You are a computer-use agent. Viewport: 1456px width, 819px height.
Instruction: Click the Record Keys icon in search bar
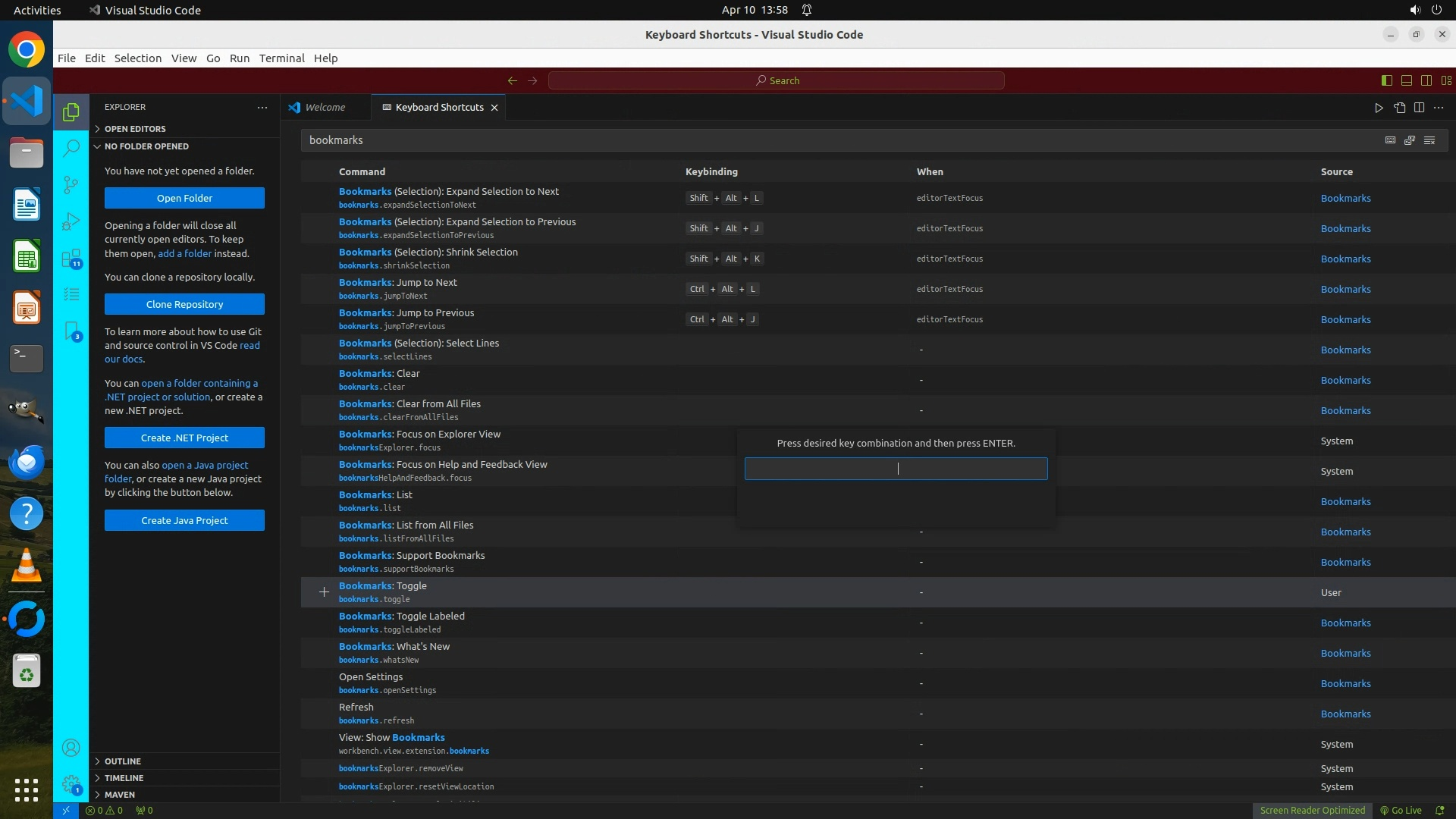tap(1390, 140)
